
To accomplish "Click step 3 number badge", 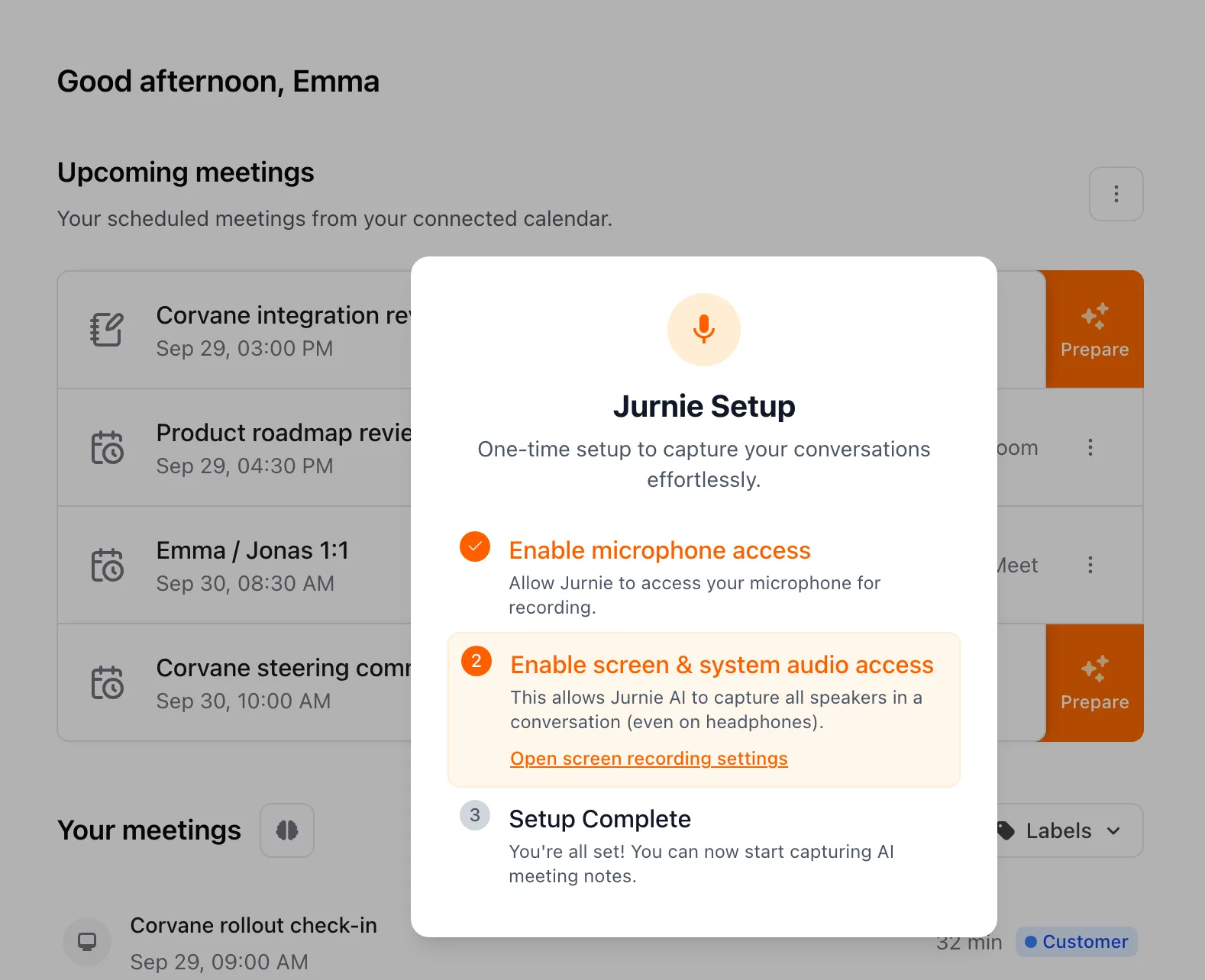I will click(474, 815).
